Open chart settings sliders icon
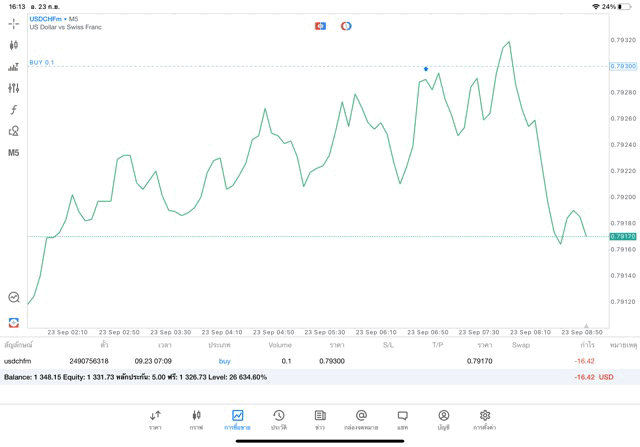640x447 pixels. tap(13, 88)
